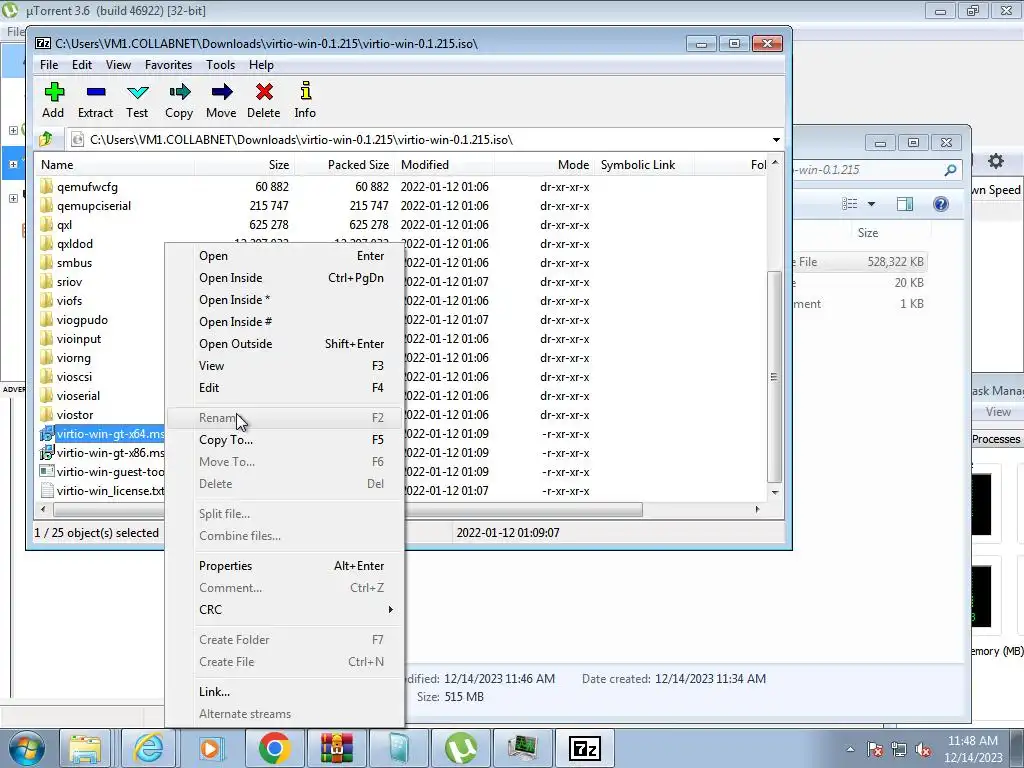The height and width of the screenshot is (768, 1024).
Task: Click the clock in the taskbar
Action: click(x=973, y=749)
